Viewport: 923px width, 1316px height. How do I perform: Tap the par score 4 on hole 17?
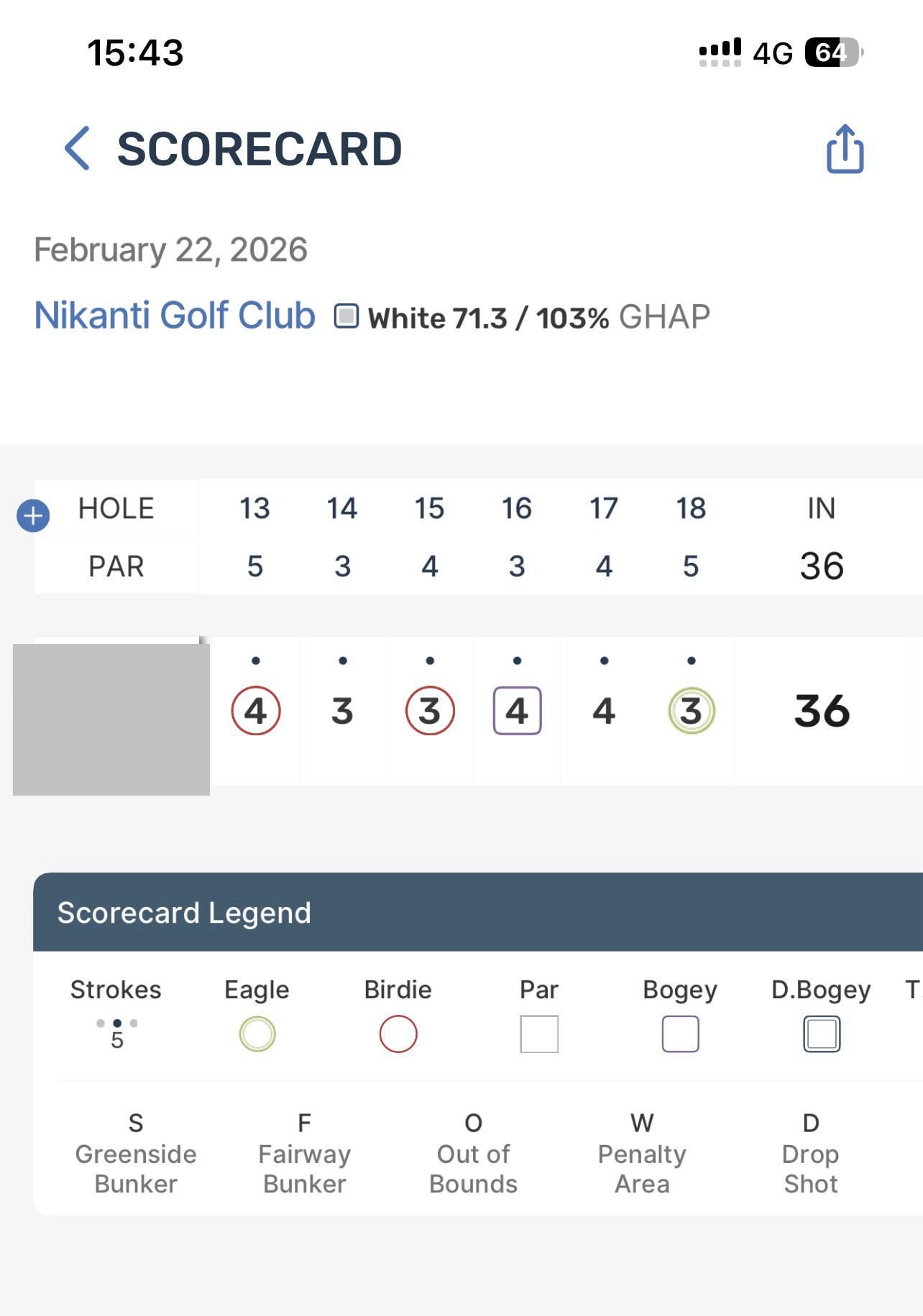click(604, 711)
